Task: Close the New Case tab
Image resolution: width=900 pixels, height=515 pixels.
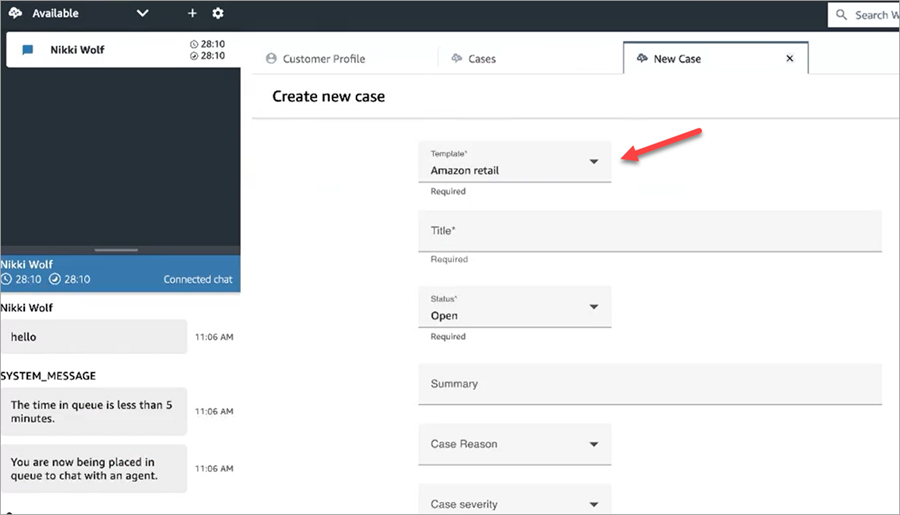Action: tap(789, 59)
